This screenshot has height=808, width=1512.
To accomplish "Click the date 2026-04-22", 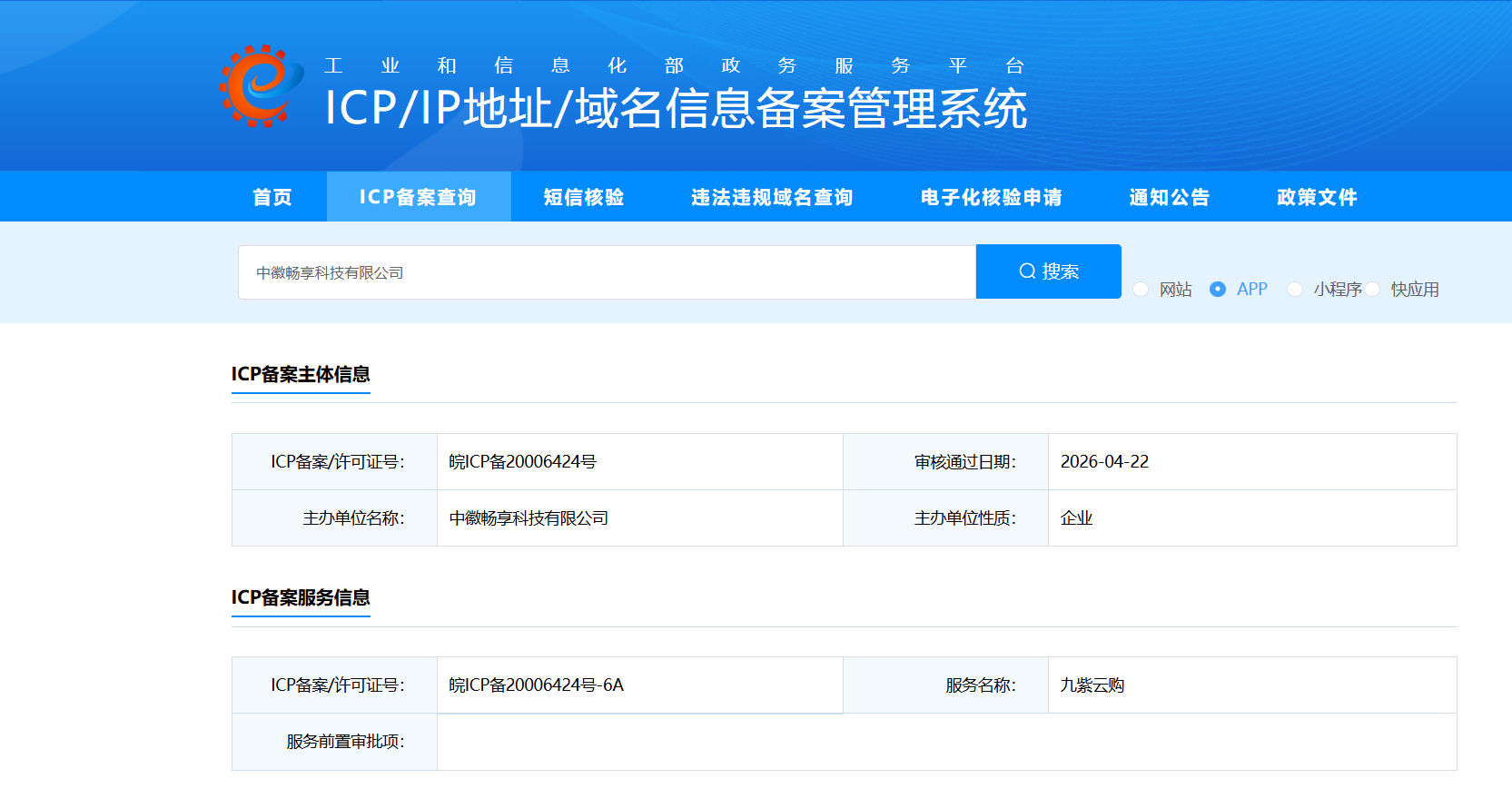I will pyautogui.click(x=1104, y=462).
